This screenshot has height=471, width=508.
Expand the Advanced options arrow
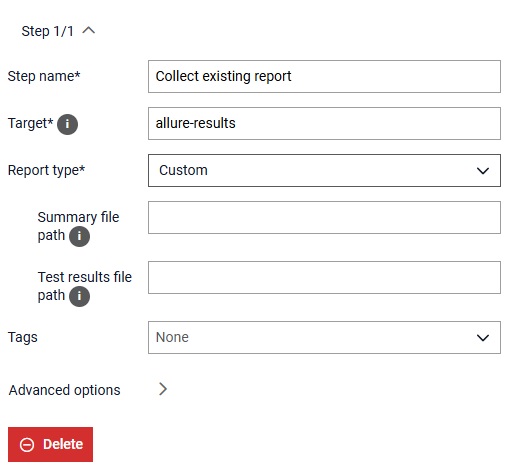[x=163, y=389]
